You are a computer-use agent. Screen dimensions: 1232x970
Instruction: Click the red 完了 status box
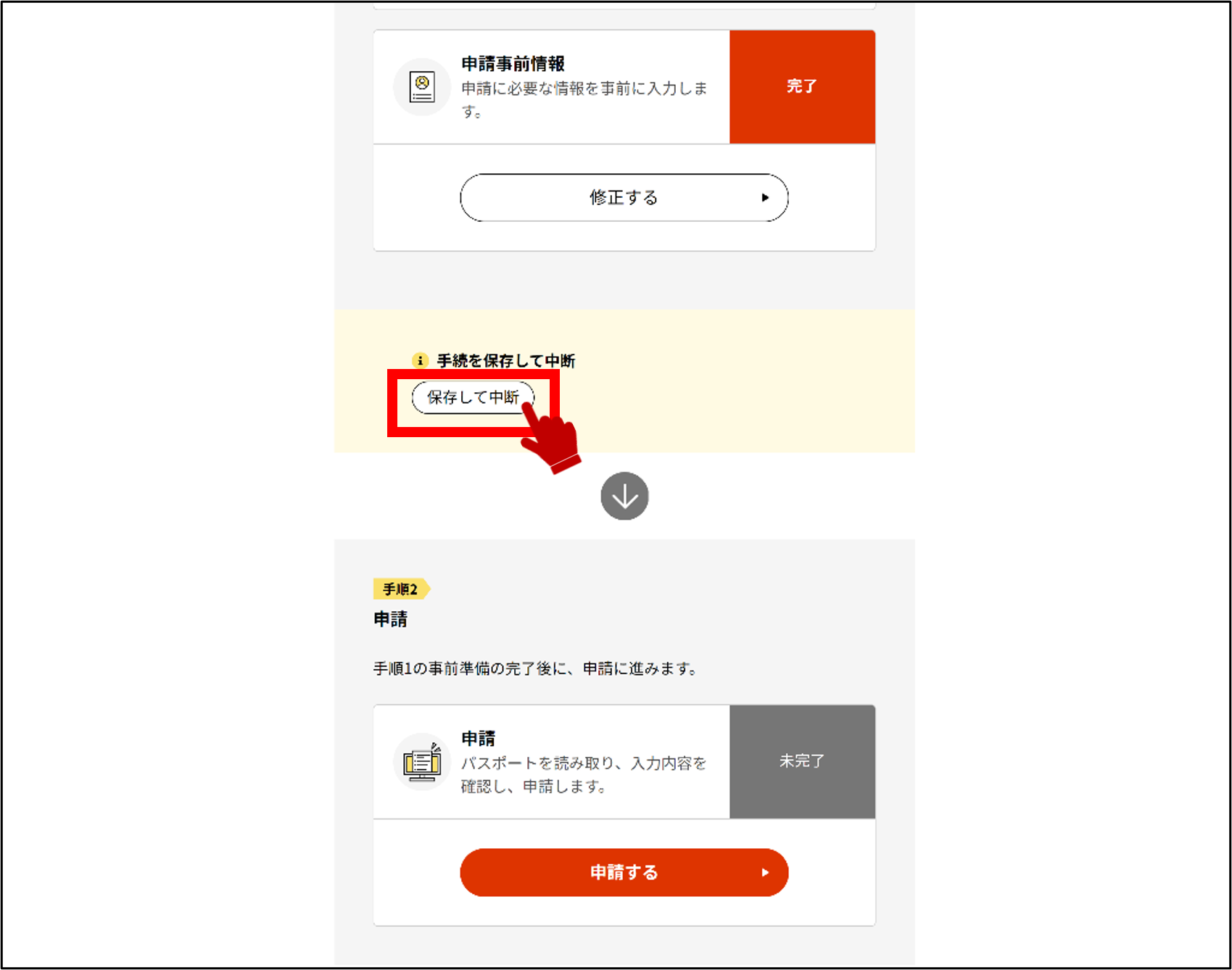click(x=802, y=86)
